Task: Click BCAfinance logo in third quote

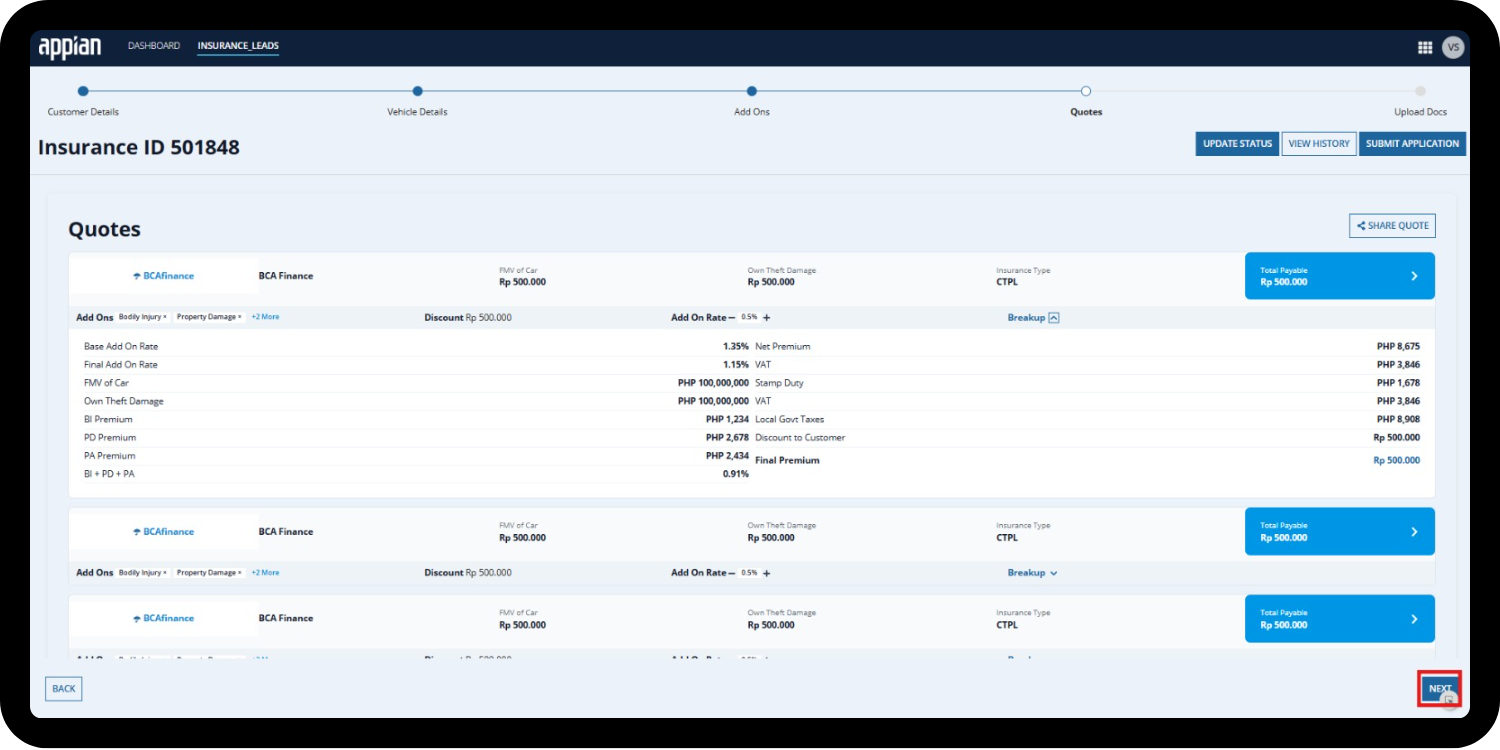Action: [x=163, y=618]
